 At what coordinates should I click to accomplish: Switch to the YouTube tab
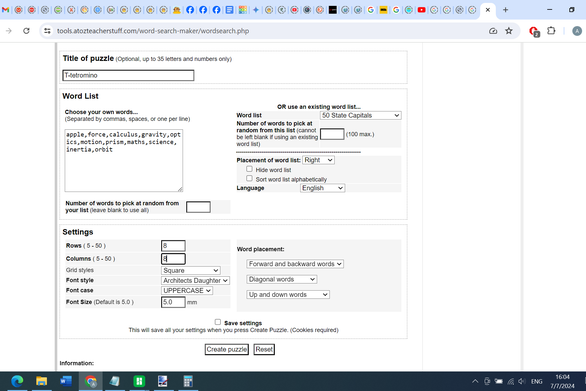pyautogui.click(x=422, y=10)
